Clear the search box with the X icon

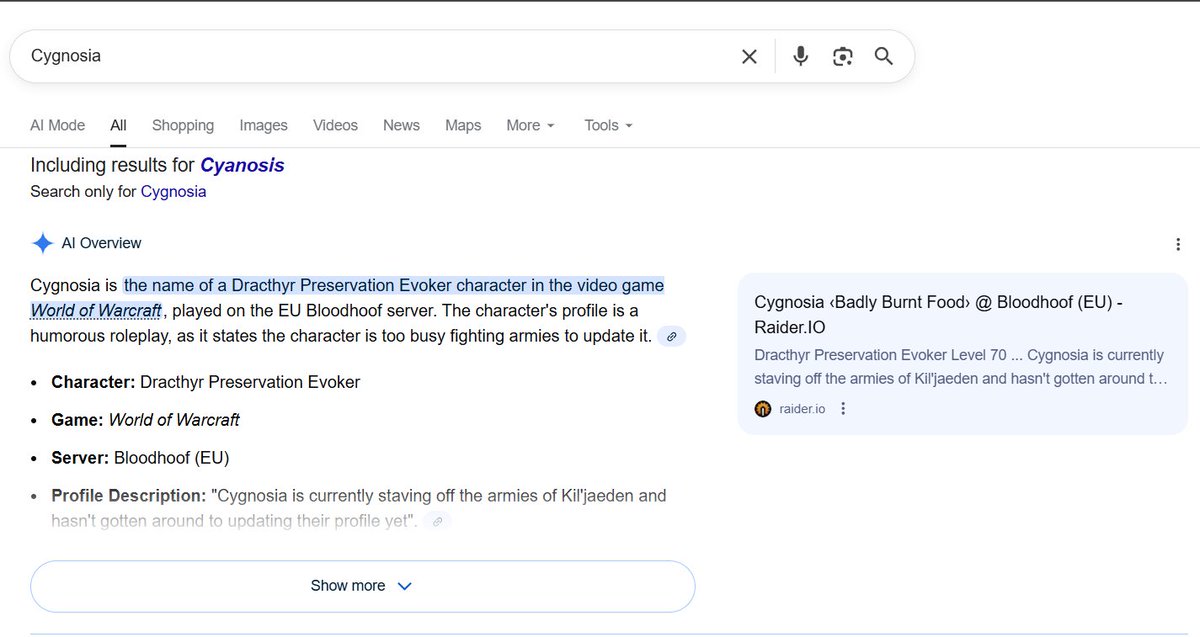[x=749, y=56]
